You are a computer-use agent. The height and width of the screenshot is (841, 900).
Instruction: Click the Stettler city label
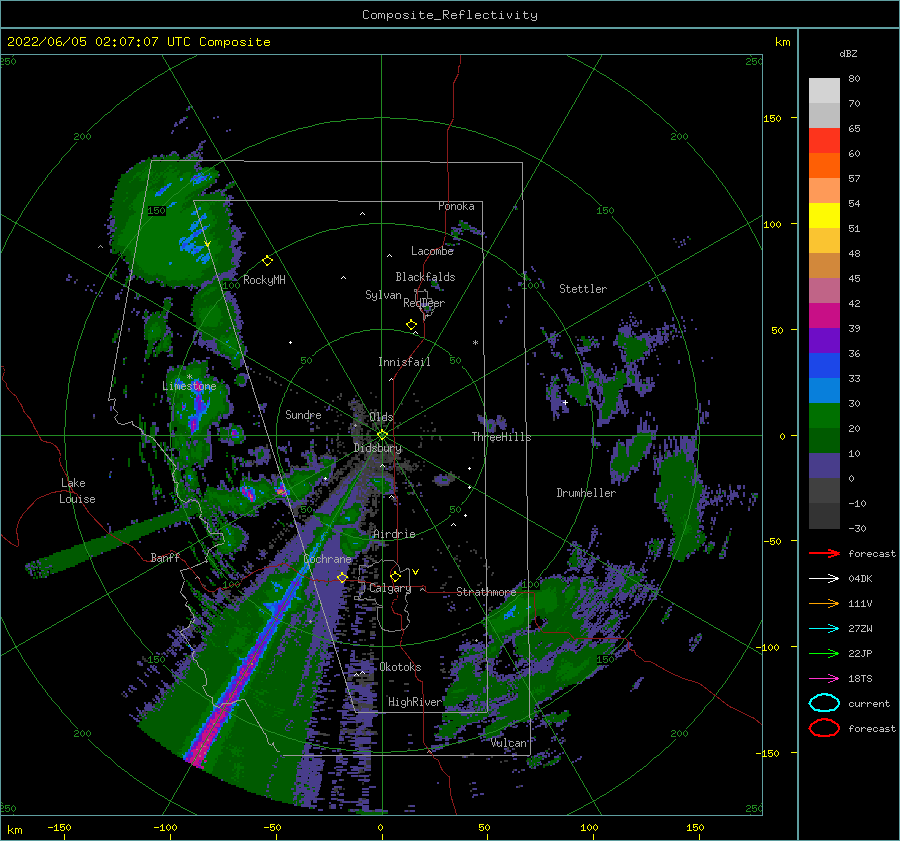click(x=583, y=289)
